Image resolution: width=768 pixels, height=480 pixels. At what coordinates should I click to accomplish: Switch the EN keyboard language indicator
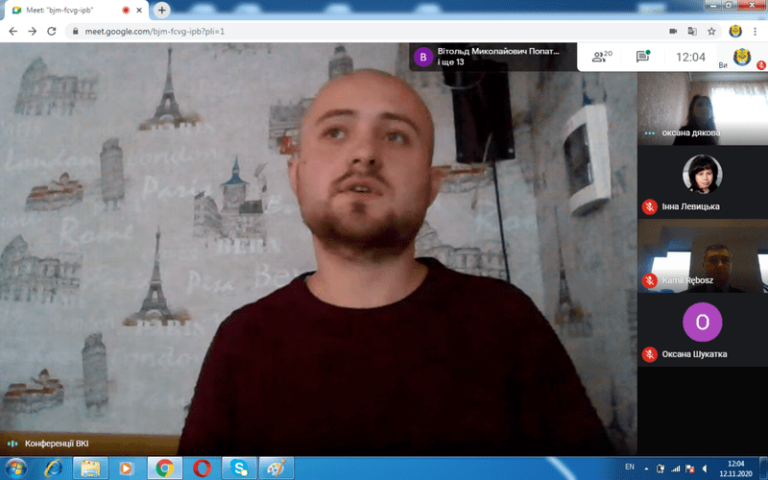pyautogui.click(x=628, y=467)
